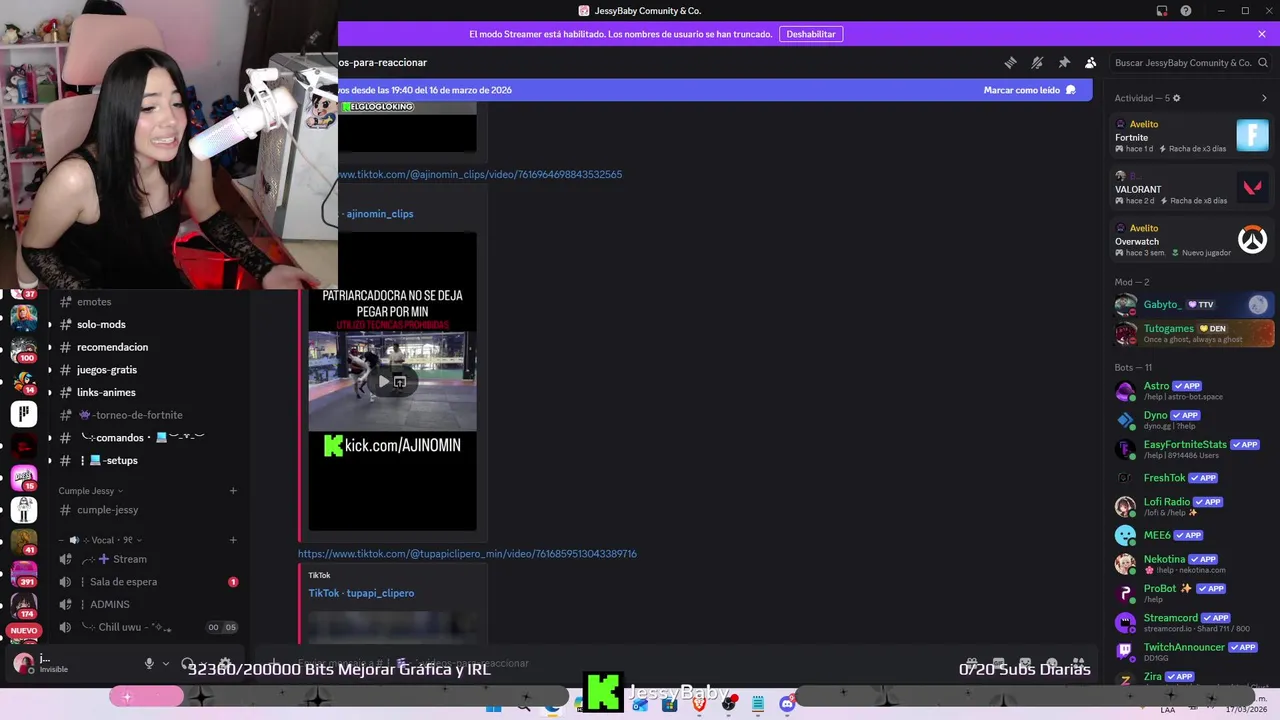The width and height of the screenshot is (1280, 720).
Task: Toggle microphone mute in user panel
Action: [x=149, y=663]
